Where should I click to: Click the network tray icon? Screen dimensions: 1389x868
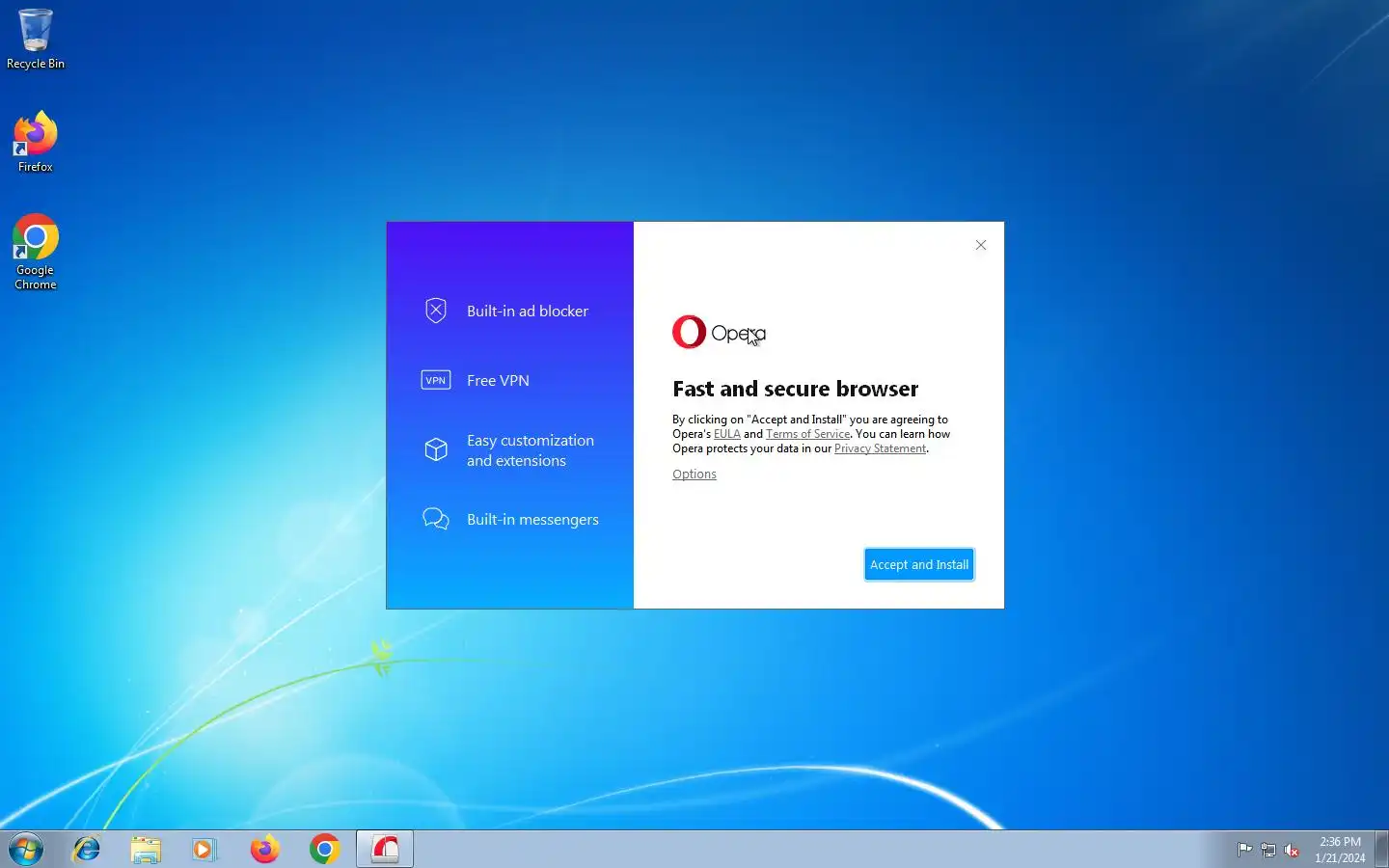[x=1268, y=850]
